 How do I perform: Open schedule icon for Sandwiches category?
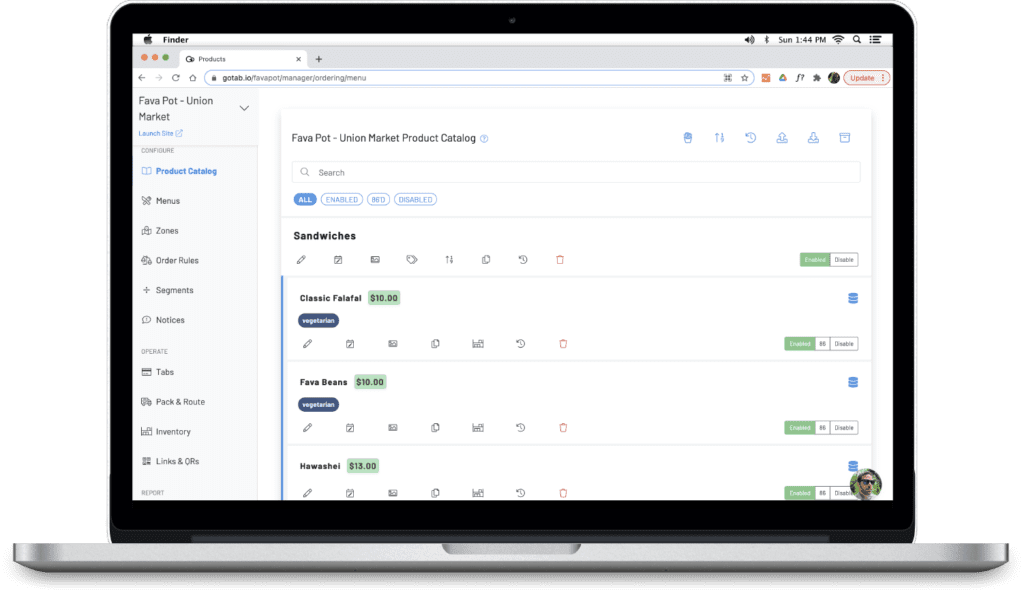(x=338, y=260)
